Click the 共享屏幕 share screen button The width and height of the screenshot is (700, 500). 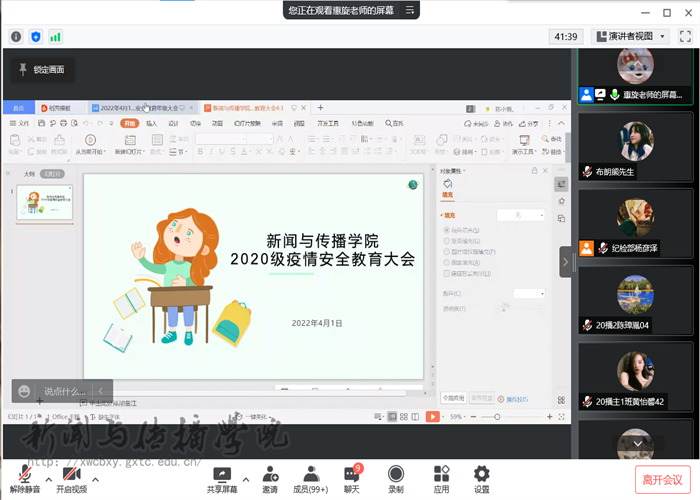coord(221,479)
